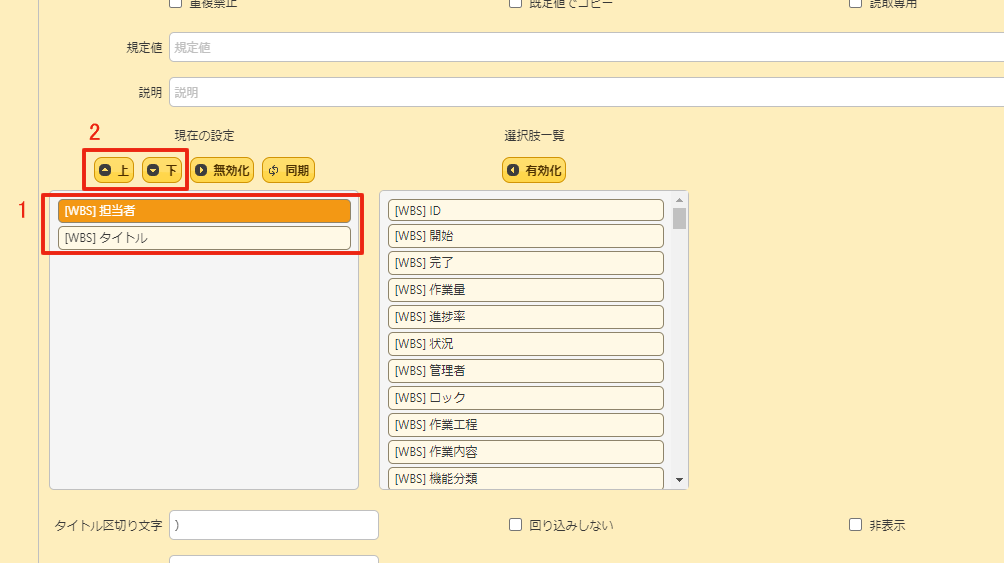Select [WBS] 完了 in options list
This screenshot has width=1004, height=563.
click(x=526, y=263)
